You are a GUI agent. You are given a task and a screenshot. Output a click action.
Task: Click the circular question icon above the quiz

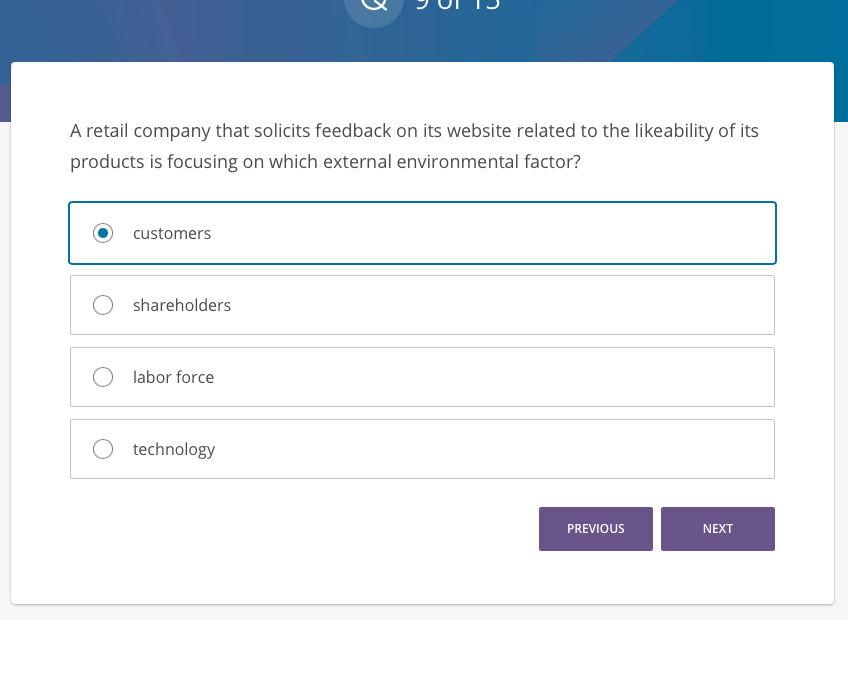[374, 12]
